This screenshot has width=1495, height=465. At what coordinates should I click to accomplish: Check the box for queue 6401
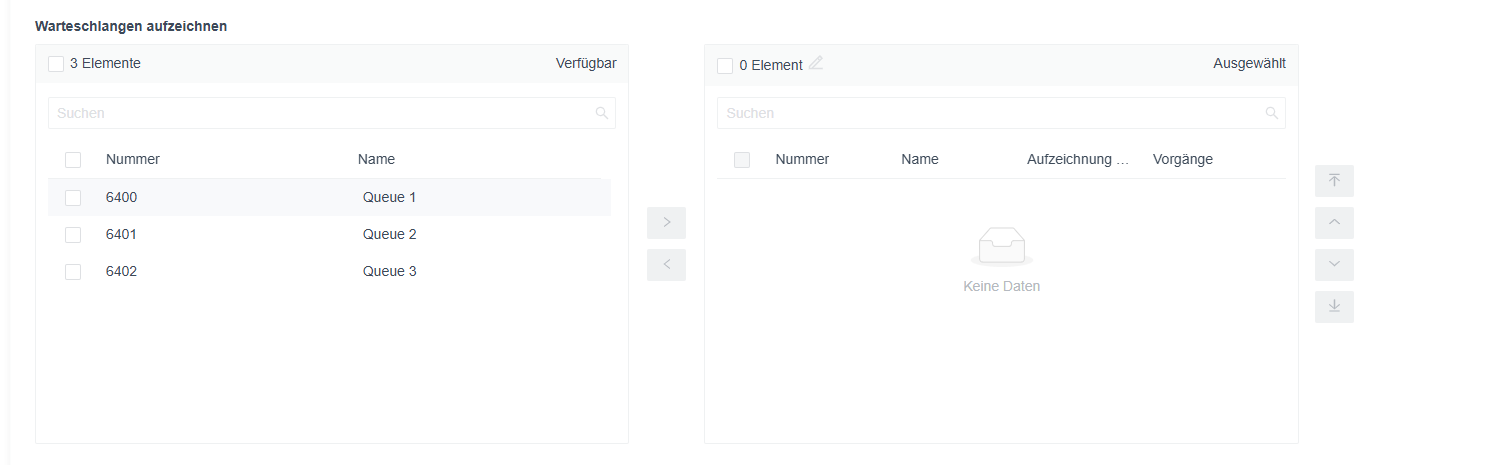tap(73, 235)
